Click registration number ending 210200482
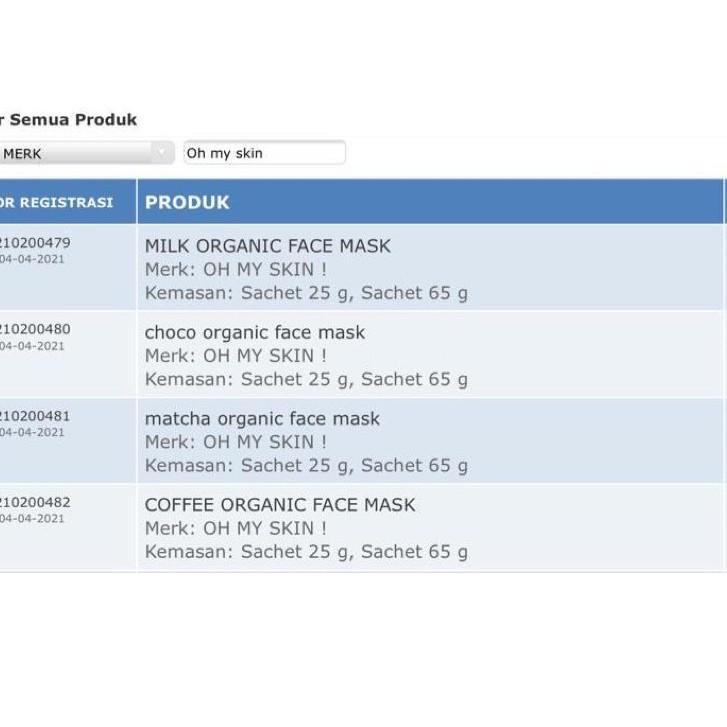Screen dimensions: 727x727 36,502
